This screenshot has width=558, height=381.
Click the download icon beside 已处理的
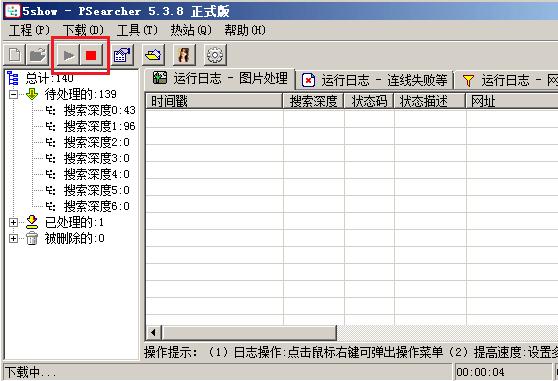32,222
